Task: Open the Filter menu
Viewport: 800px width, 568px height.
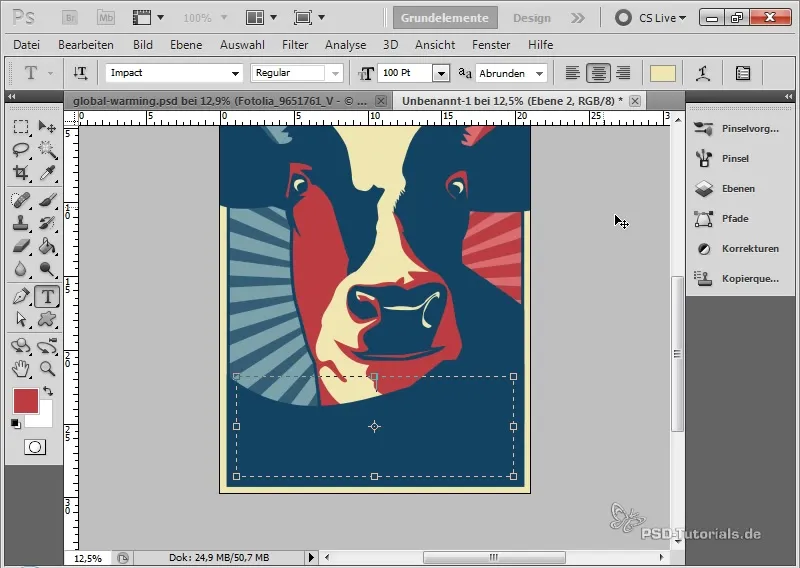Action: pos(295,45)
